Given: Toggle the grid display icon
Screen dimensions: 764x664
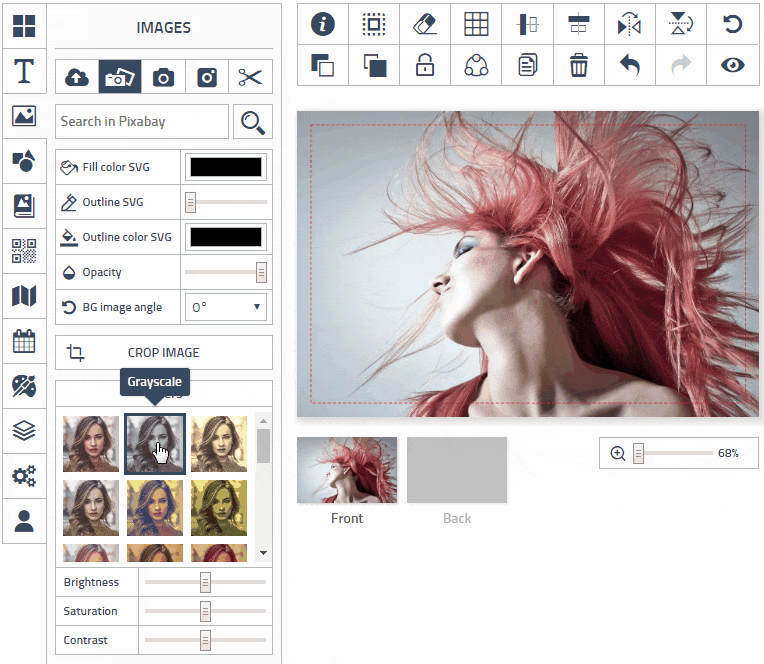Looking at the screenshot, I should pyautogui.click(x=477, y=25).
